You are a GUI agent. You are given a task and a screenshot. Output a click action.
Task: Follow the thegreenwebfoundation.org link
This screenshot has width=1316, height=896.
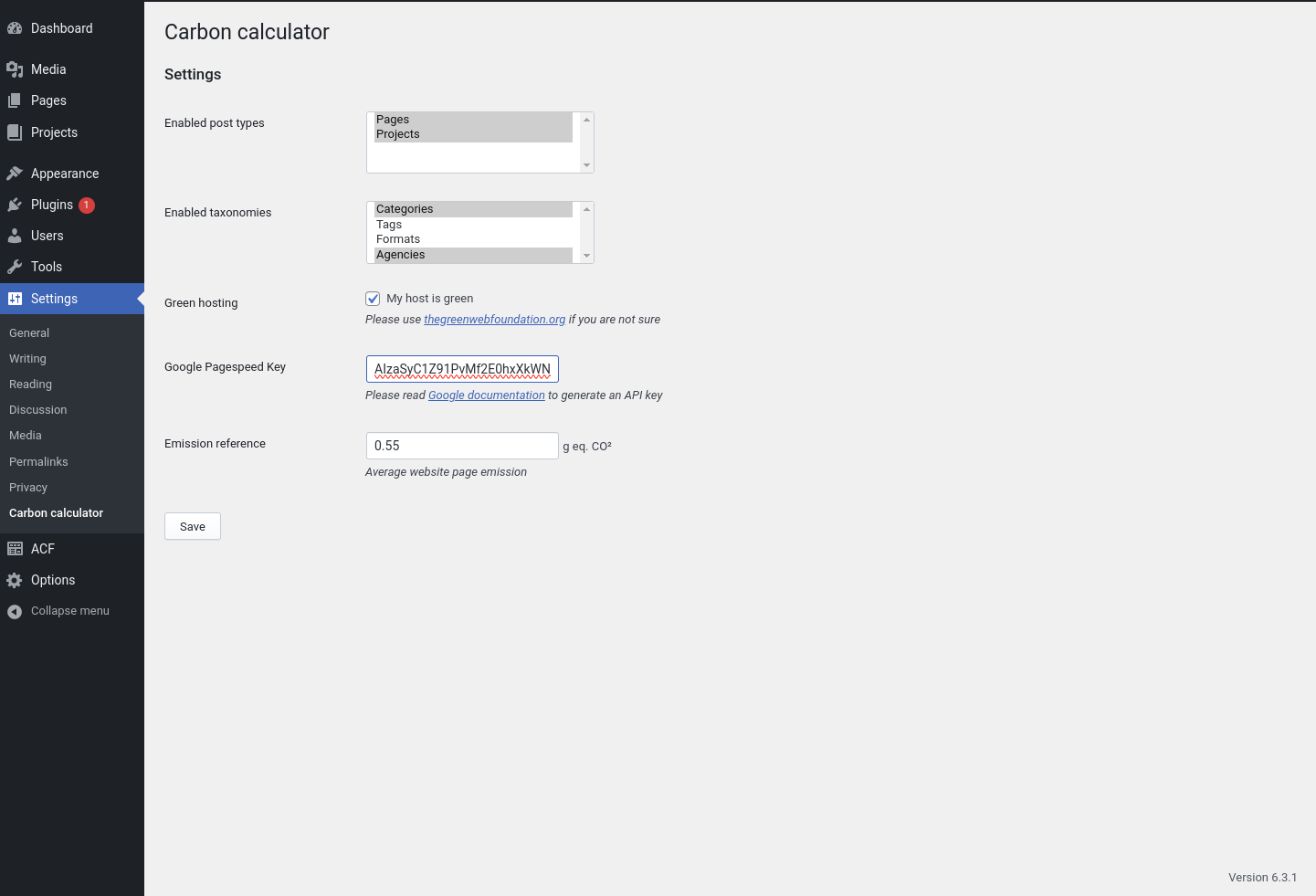pos(494,320)
